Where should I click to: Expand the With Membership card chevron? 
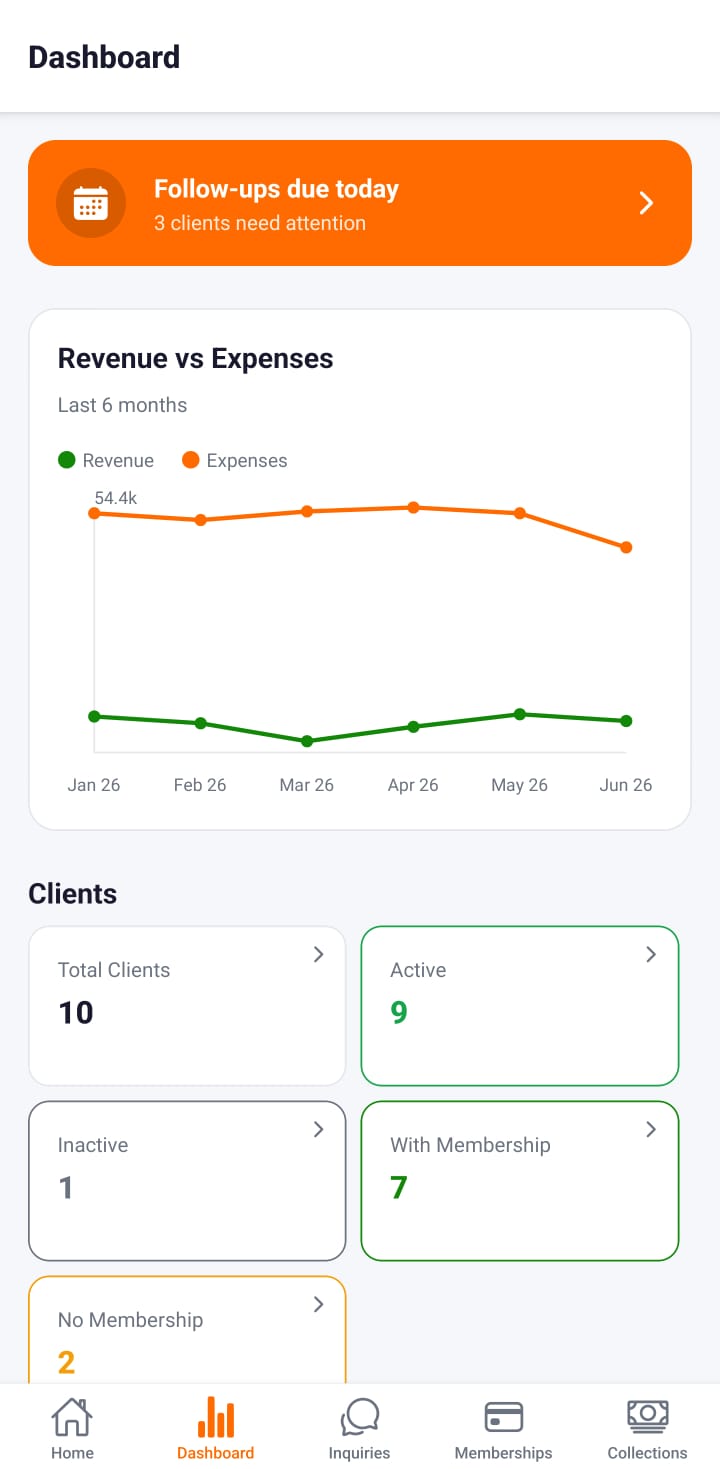(x=651, y=1129)
